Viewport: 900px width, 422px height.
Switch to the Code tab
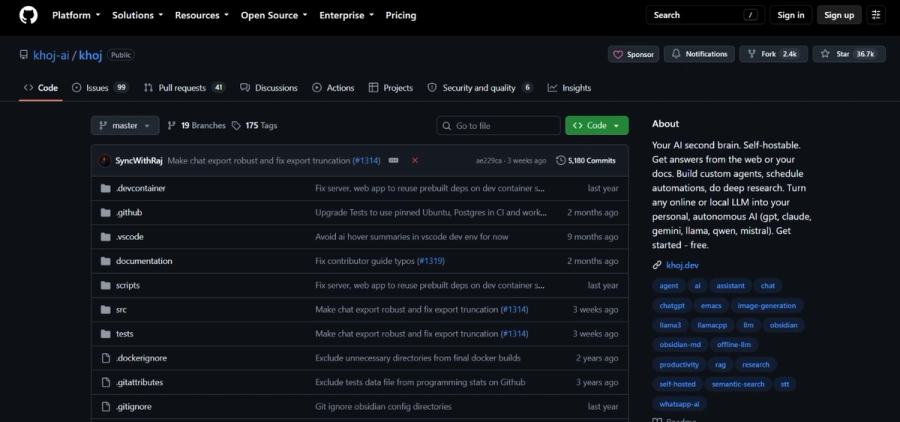[x=41, y=88]
